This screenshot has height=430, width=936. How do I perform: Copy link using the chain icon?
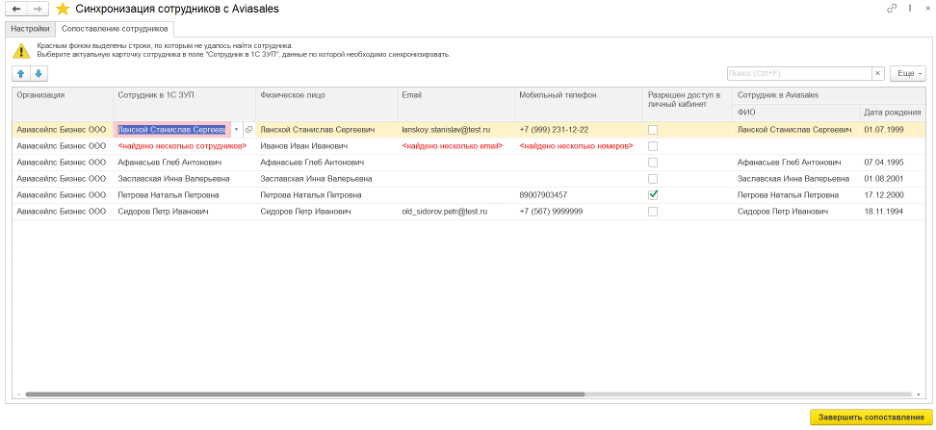coord(891,9)
